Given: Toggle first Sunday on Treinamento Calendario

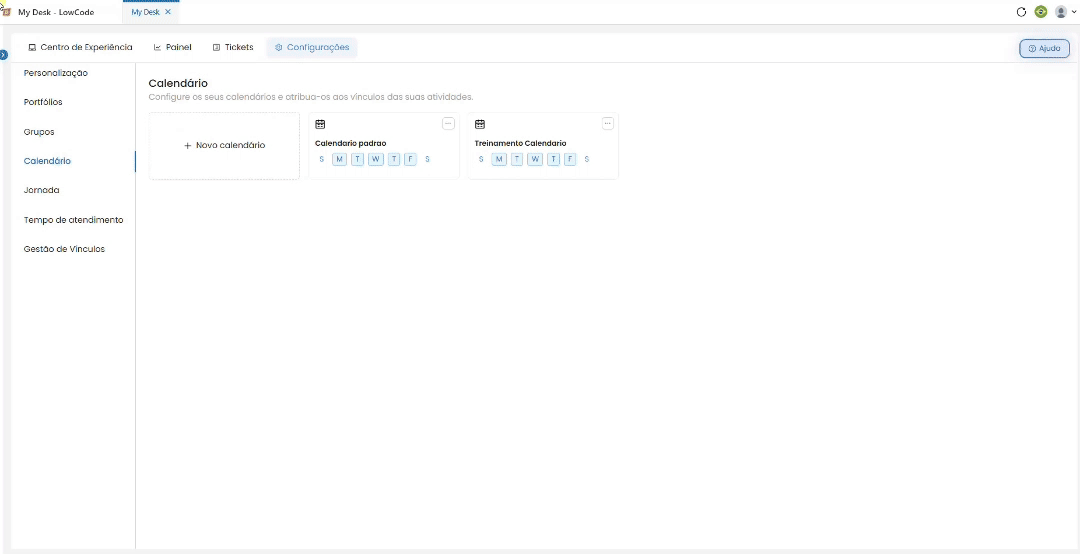Looking at the screenshot, I should 481,159.
